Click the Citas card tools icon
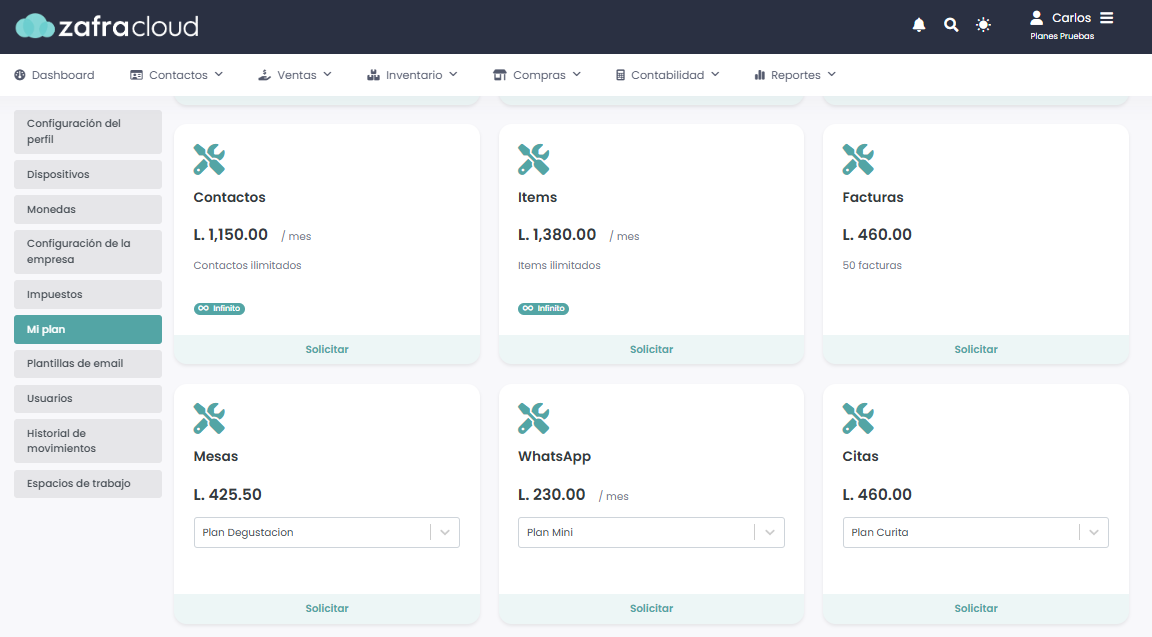The image size is (1152, 637). 858,419
